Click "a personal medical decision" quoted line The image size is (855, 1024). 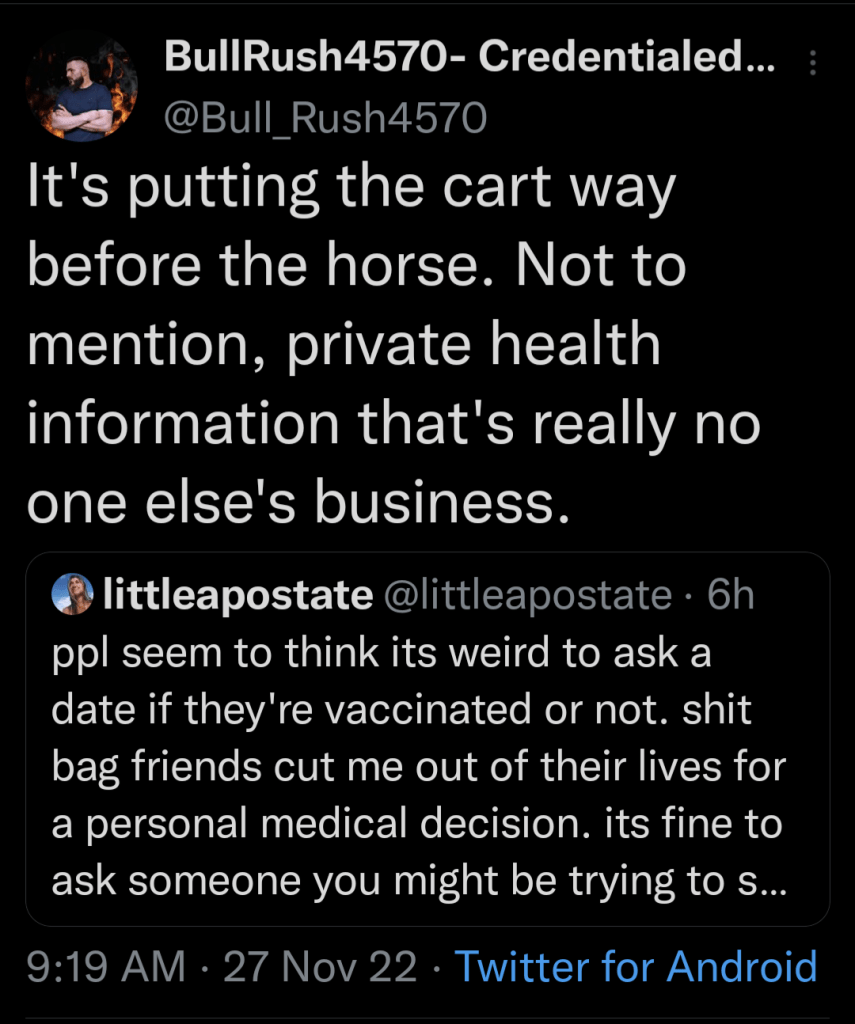point(300,825)
